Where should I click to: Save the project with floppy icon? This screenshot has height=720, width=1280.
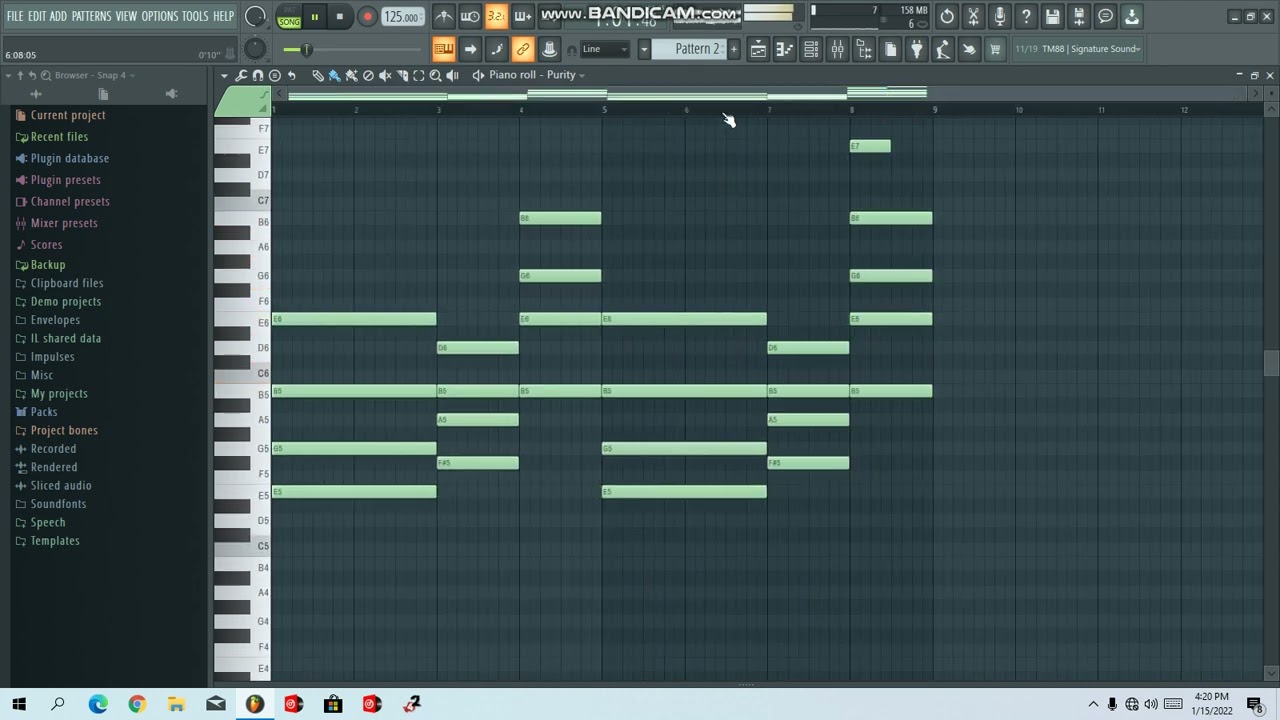click(x=1052, y=16)
